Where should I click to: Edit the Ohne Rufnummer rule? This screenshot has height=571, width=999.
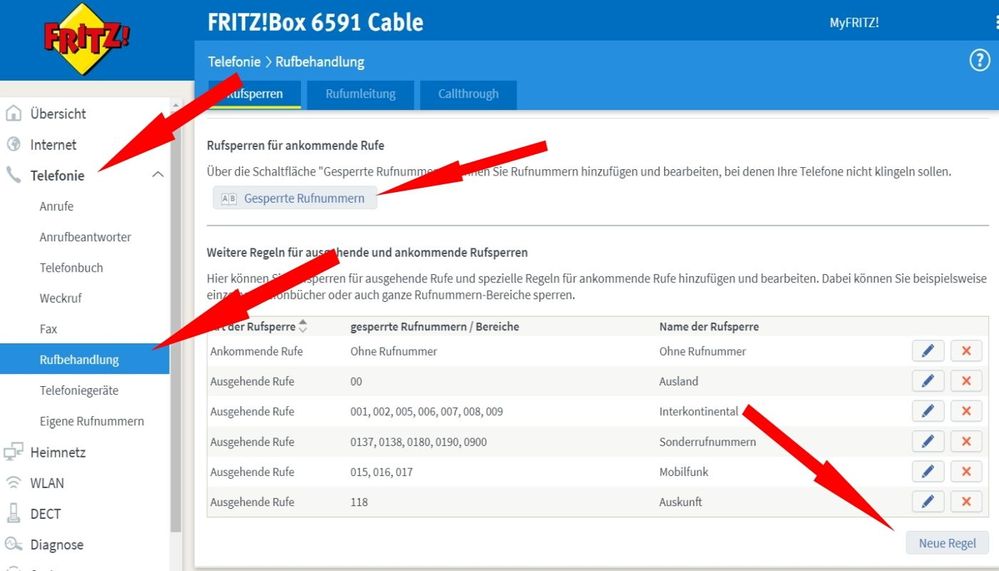coord(928,351)
